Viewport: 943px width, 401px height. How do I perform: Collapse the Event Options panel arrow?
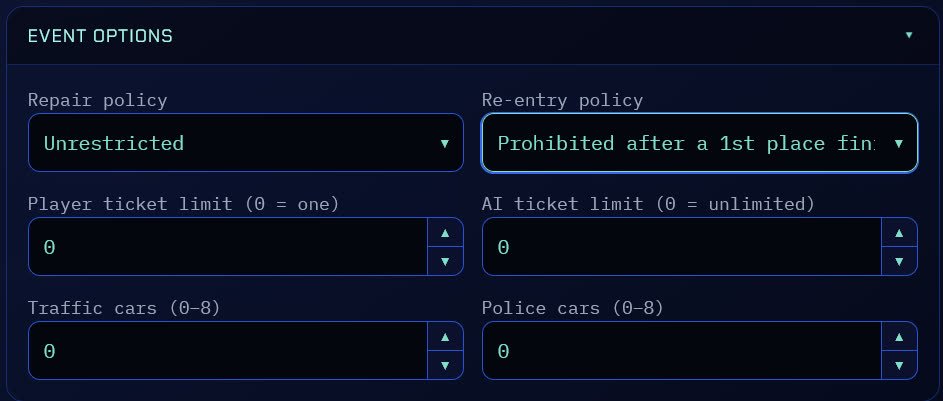(x=909, y=35)
